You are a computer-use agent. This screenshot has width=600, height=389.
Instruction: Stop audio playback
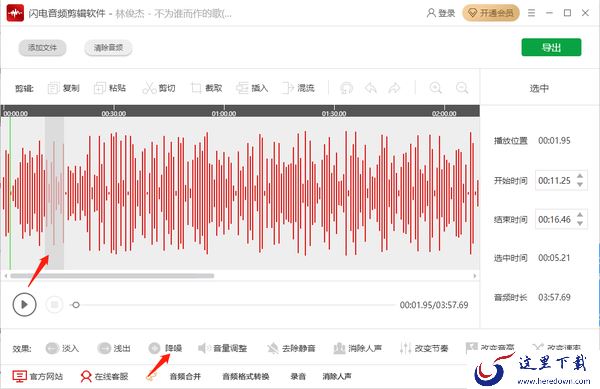click(x=54, y=304)
